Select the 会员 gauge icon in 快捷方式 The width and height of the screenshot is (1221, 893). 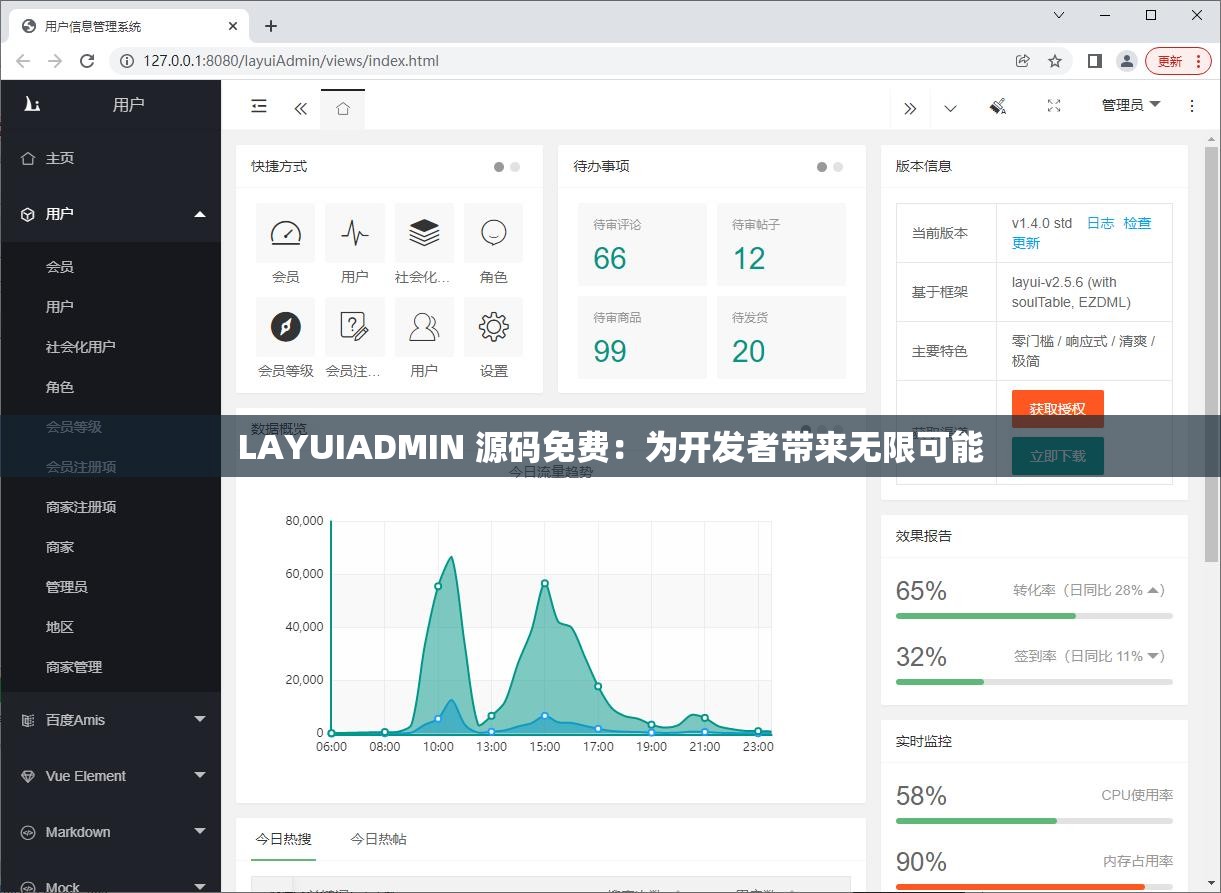click(x=285, y=233)
